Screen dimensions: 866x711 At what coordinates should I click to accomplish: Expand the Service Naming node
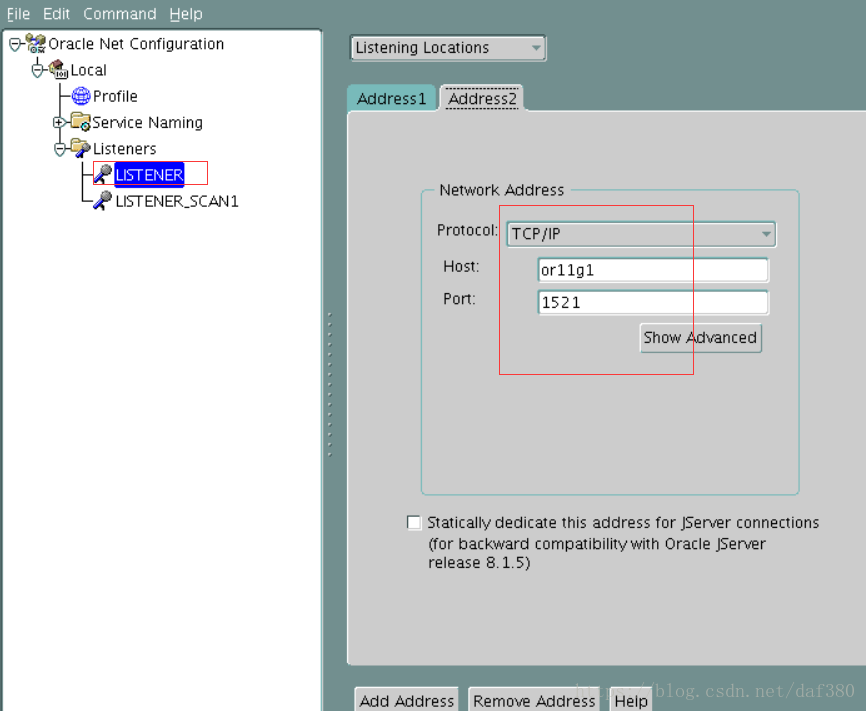click(x=59, y=122)
